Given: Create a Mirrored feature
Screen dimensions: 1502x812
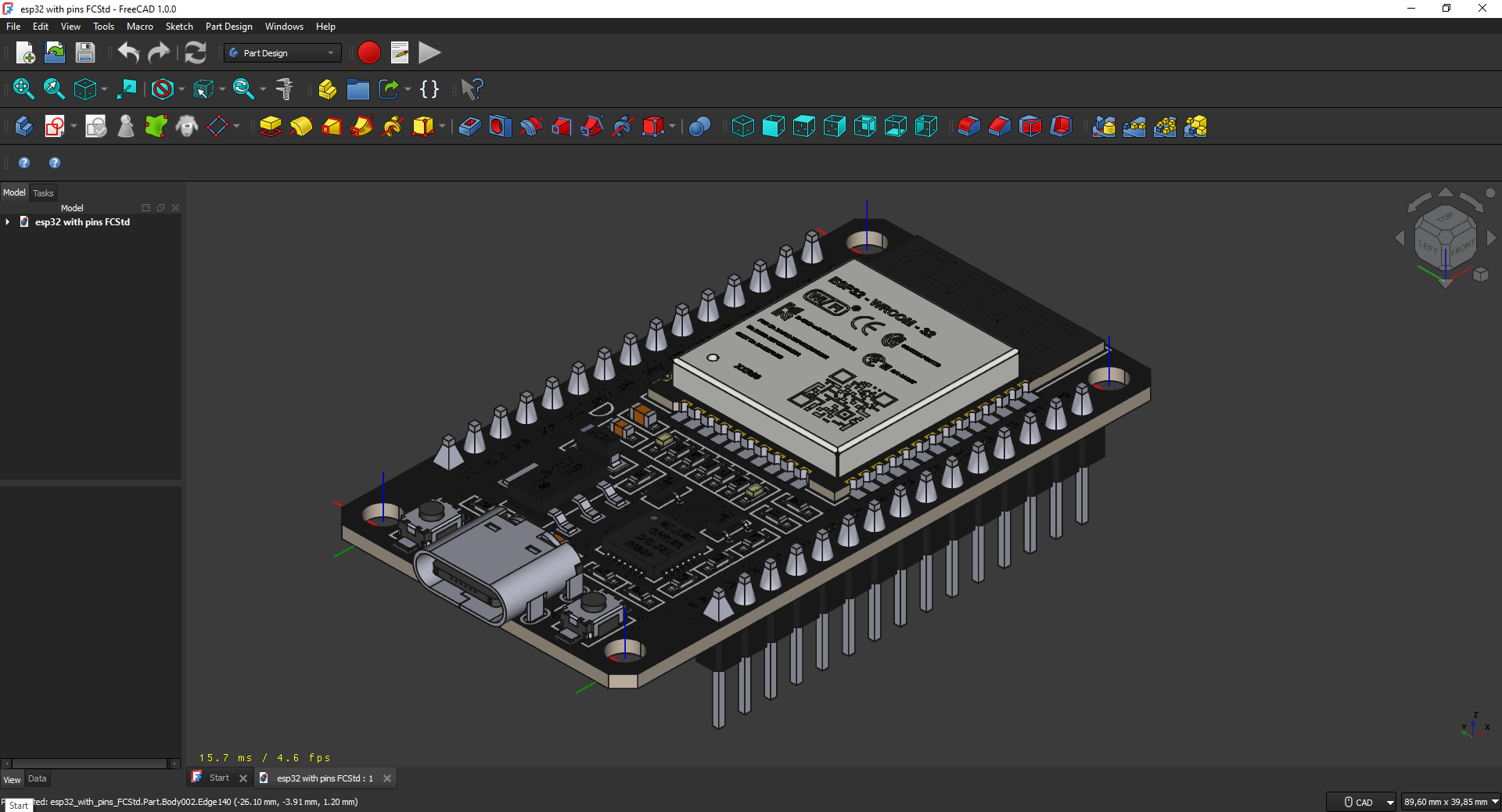Looking at the screenshot, I should 1104,126.
